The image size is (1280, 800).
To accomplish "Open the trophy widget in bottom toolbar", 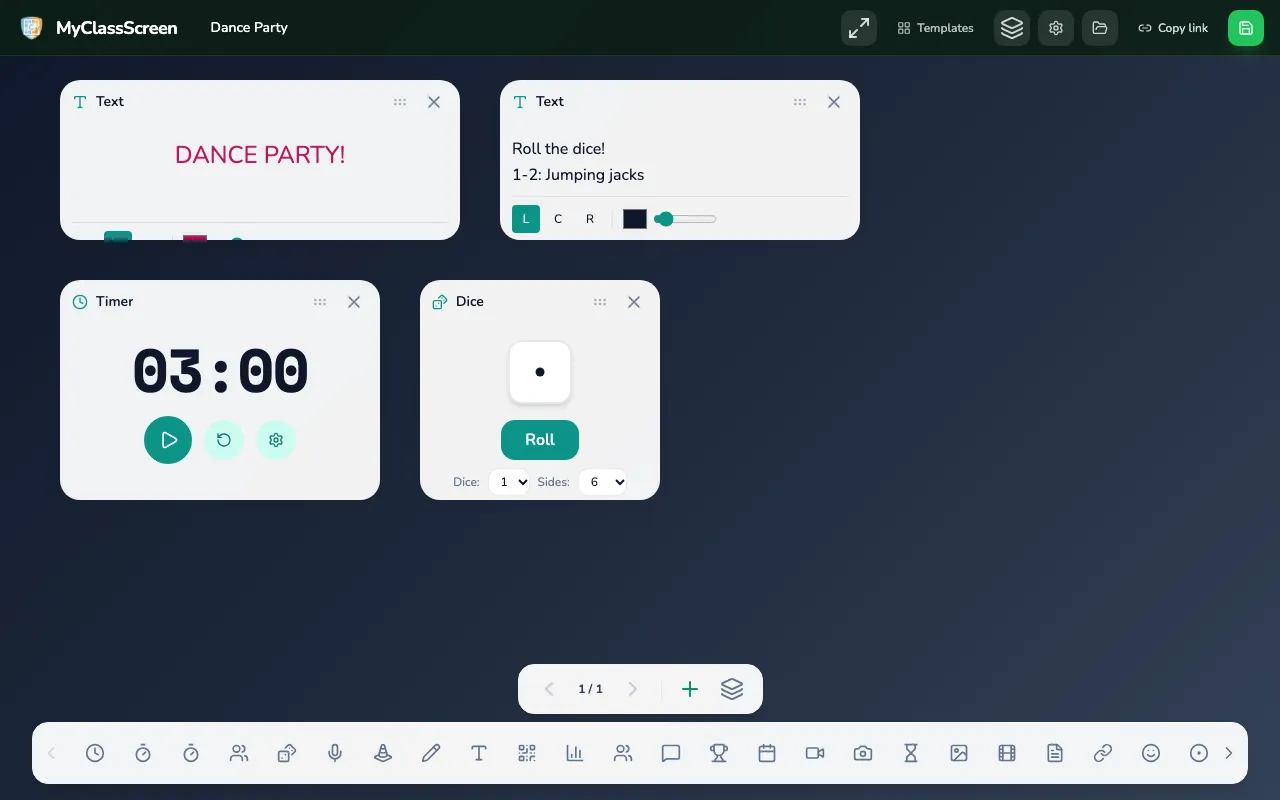I will coord(719,753).
